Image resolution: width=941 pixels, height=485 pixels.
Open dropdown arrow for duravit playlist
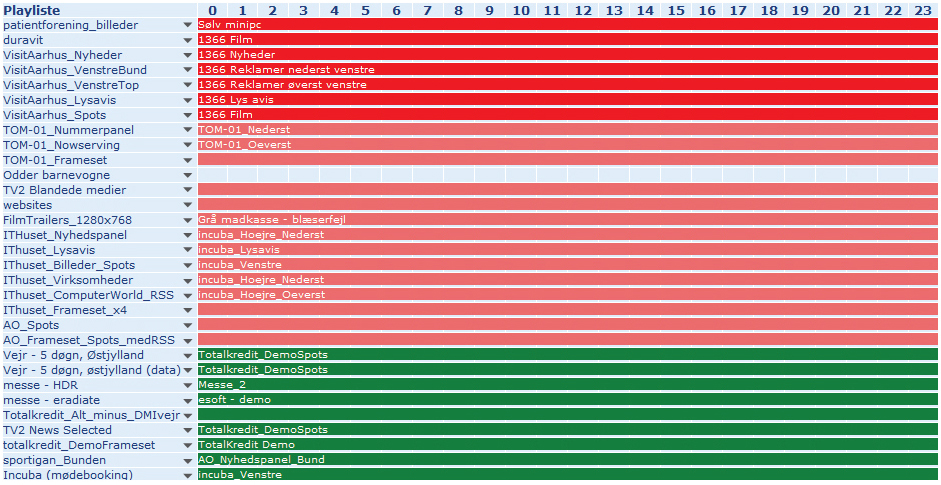(188, 40)
